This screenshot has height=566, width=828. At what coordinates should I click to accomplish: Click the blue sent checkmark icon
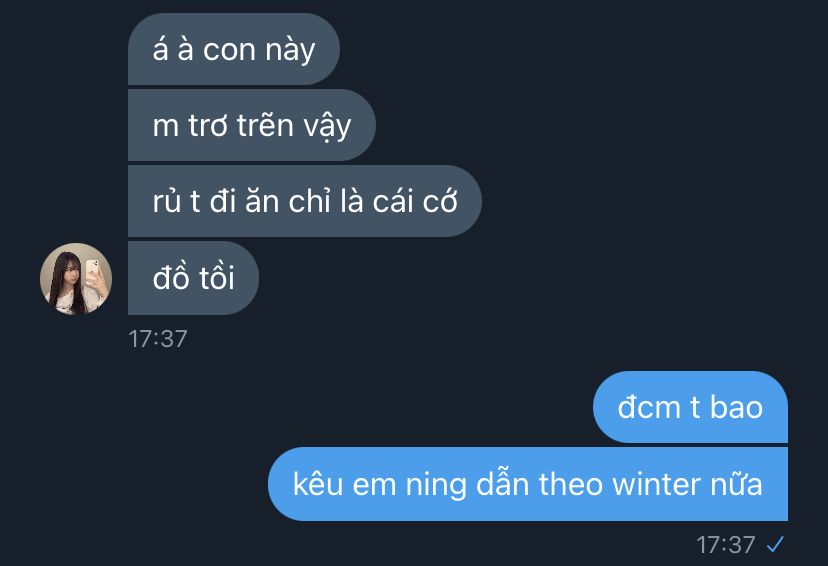(x=775, y=544)
